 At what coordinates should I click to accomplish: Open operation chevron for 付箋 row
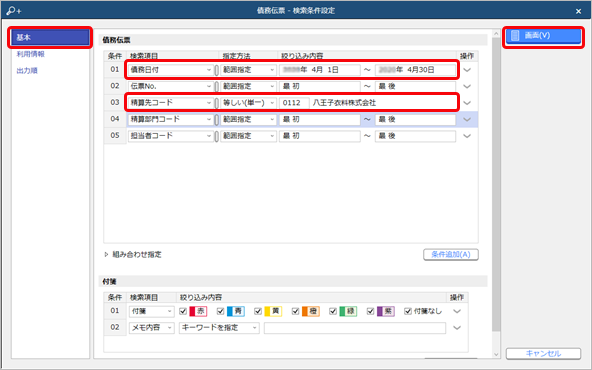[x=457, y=311]
